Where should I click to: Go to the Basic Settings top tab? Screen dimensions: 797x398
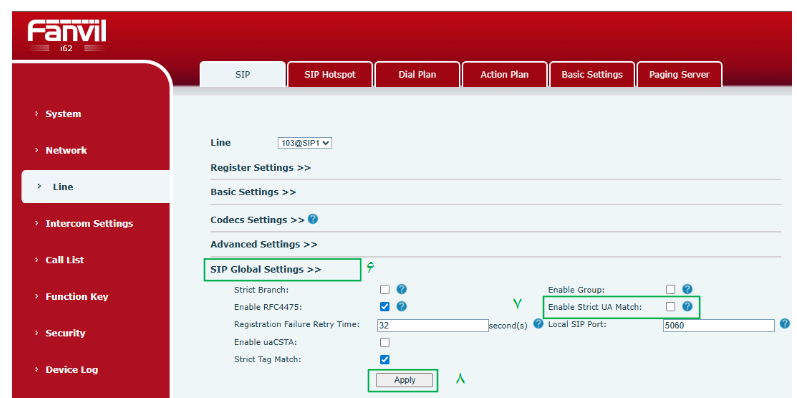(592, 74)
